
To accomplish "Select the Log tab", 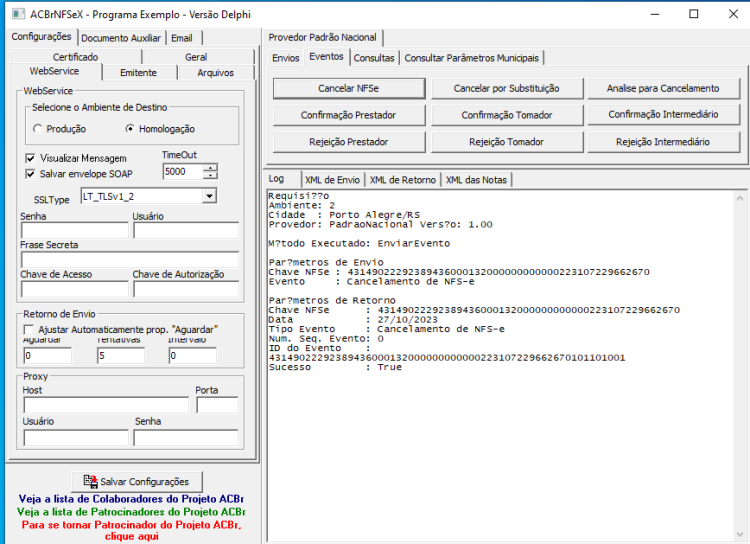I will pos(282,178).
